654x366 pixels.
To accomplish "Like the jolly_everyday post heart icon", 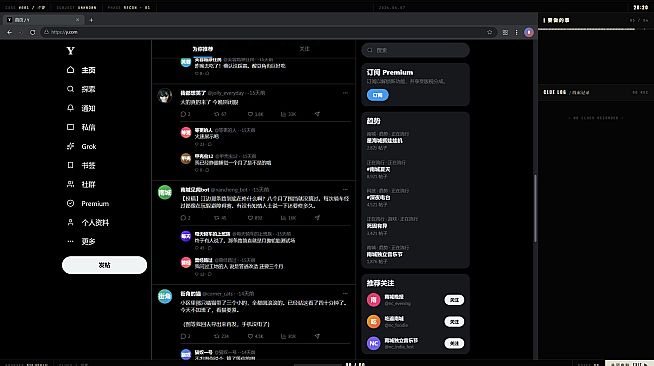I will [250, 114].
